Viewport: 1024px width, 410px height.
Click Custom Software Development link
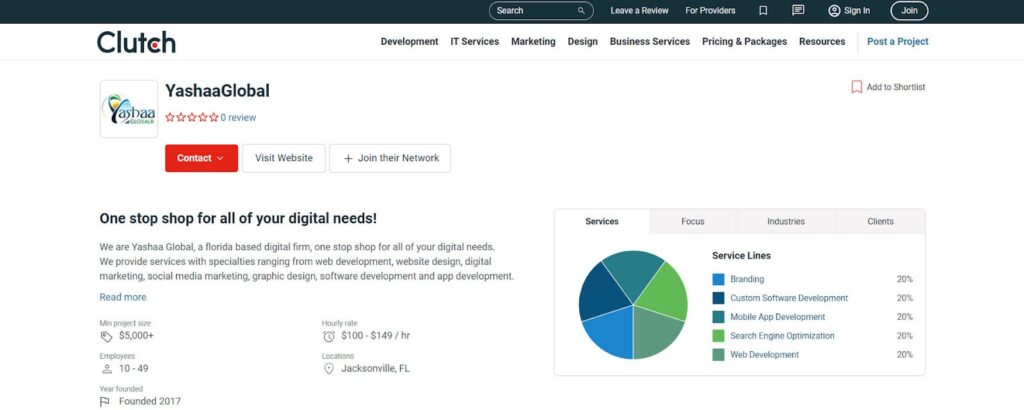[789, 298]
